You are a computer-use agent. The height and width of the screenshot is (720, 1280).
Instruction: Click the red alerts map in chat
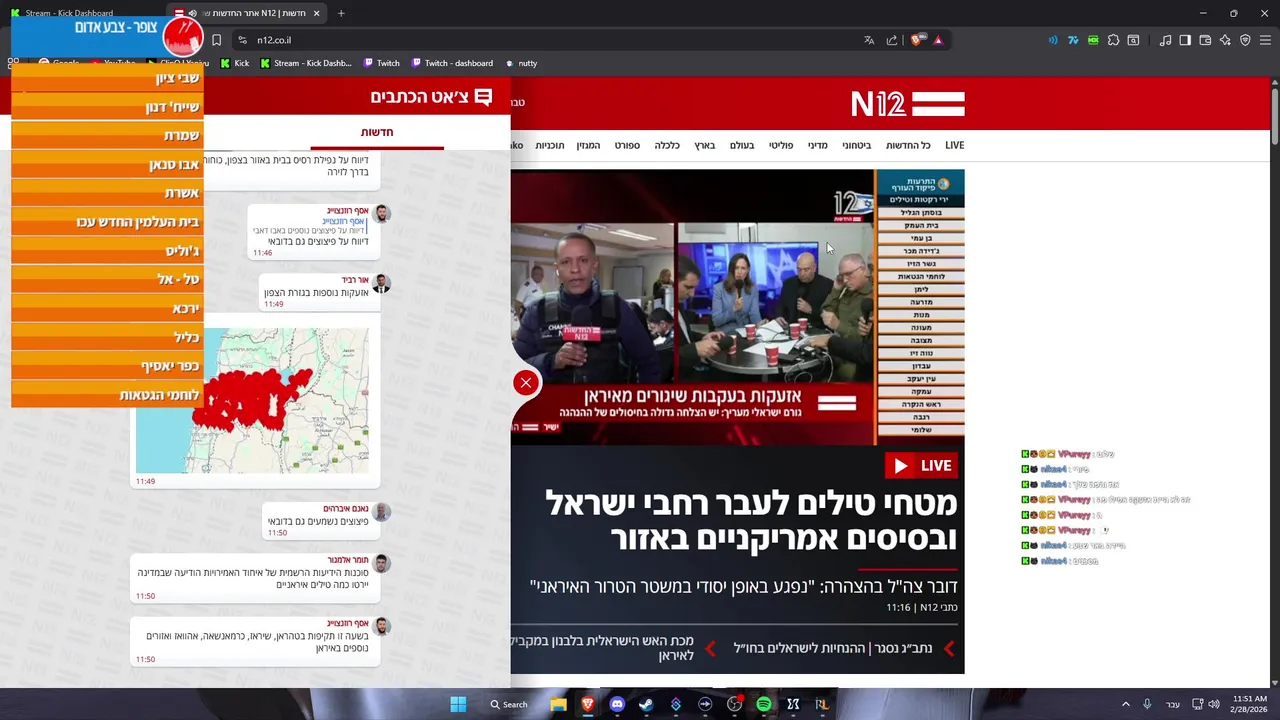pyautogui.click(x=252, y=400)
